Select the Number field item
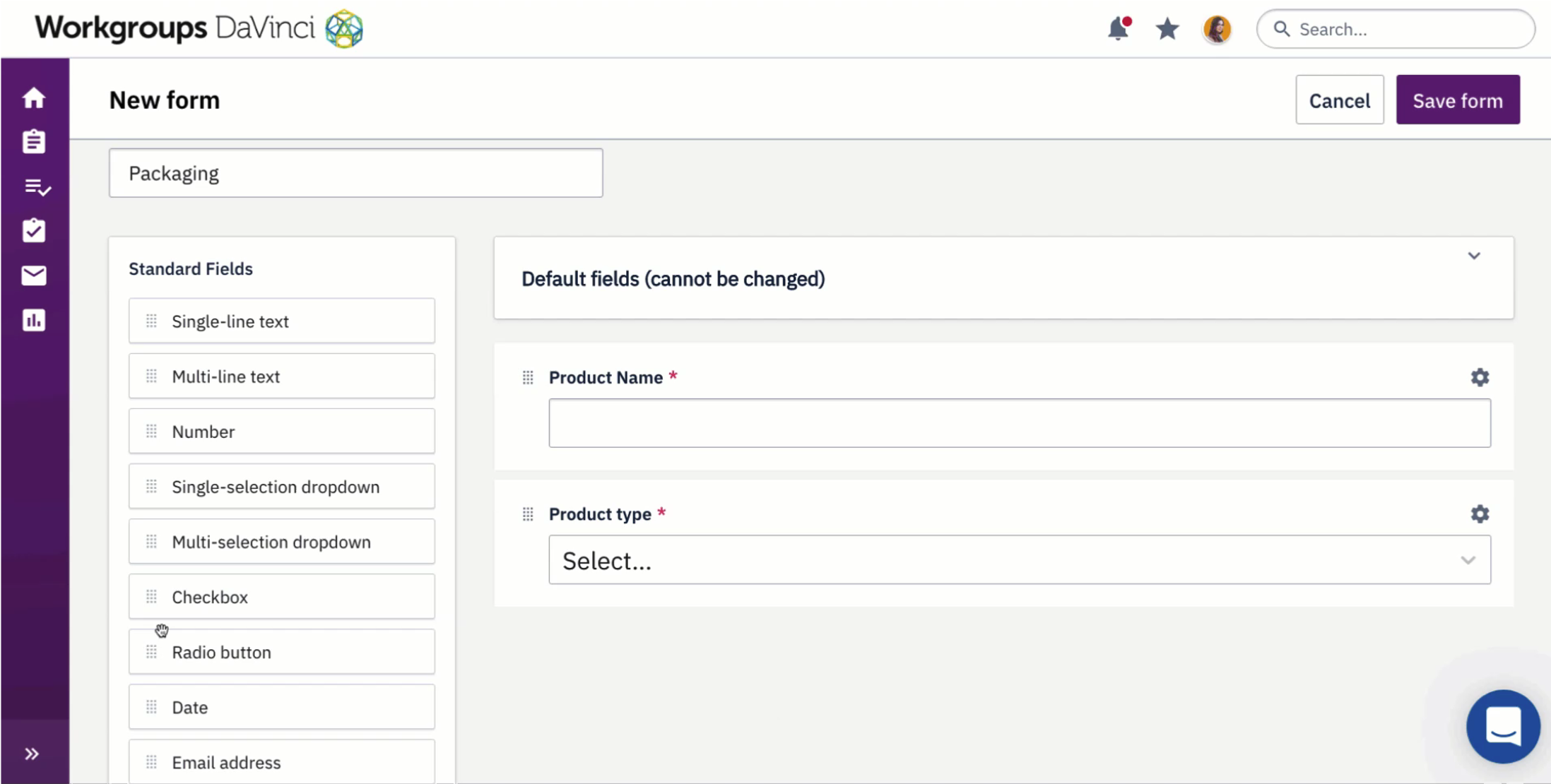Image resolution: width=1551 pixels, height=784 pixels. [x=281, y=431]
